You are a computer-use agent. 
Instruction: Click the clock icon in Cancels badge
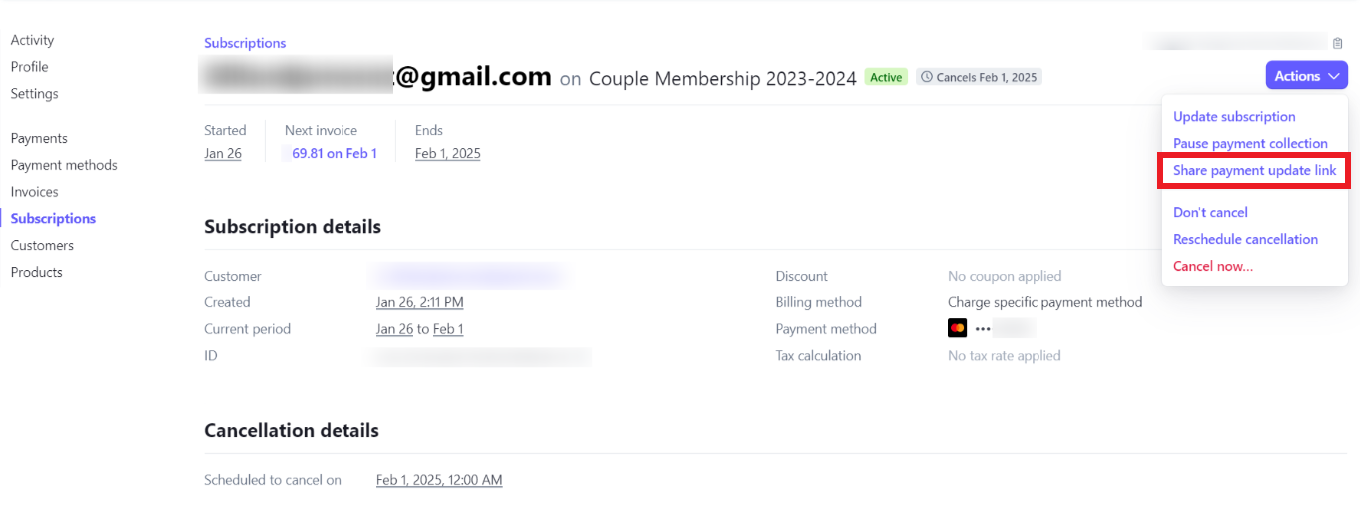926,77
